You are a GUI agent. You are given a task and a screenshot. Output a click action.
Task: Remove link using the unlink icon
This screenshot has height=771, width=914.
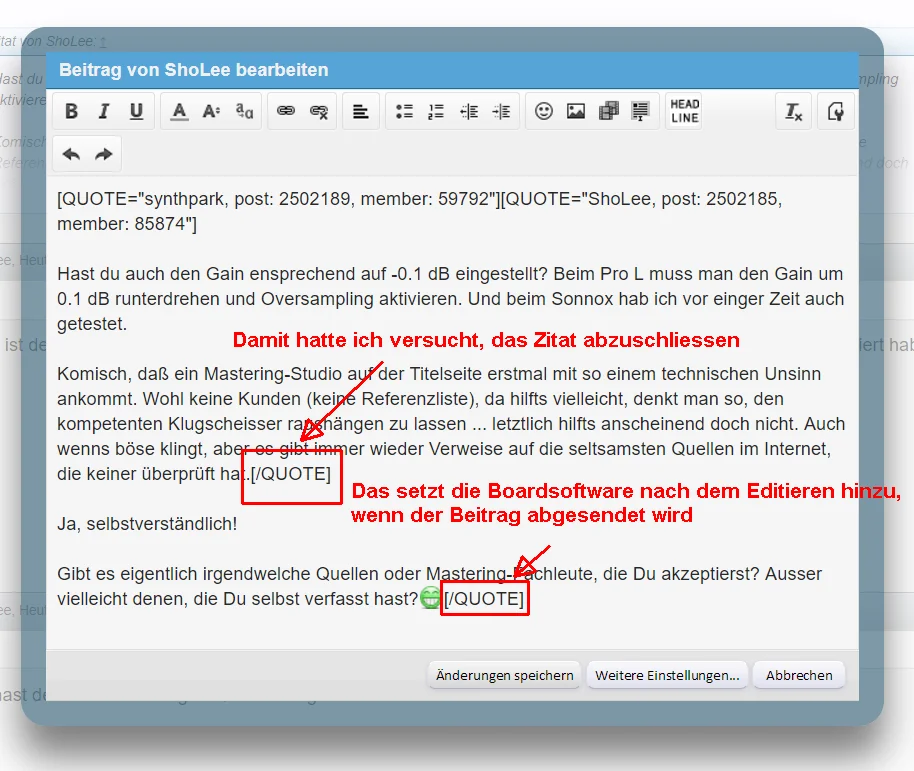(319, 111)
